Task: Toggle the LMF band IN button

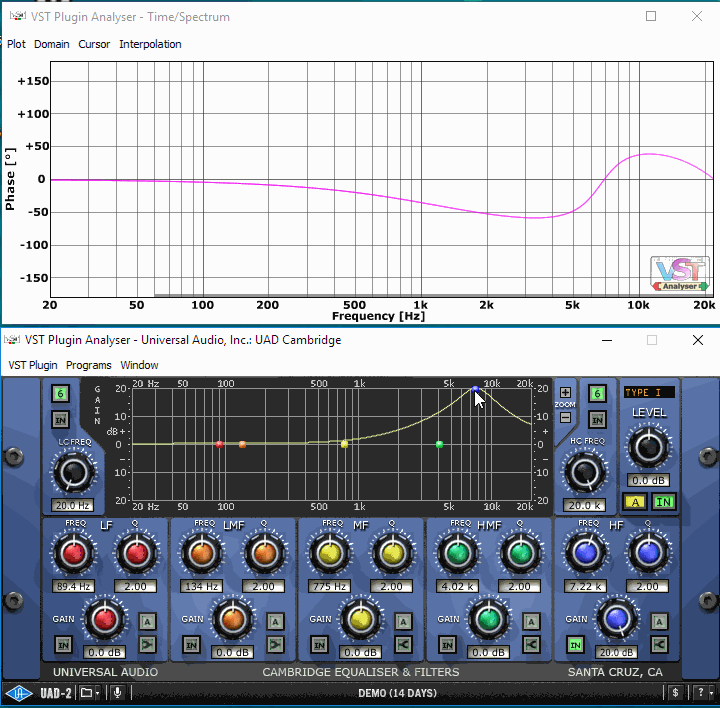Action: [191, 645]
